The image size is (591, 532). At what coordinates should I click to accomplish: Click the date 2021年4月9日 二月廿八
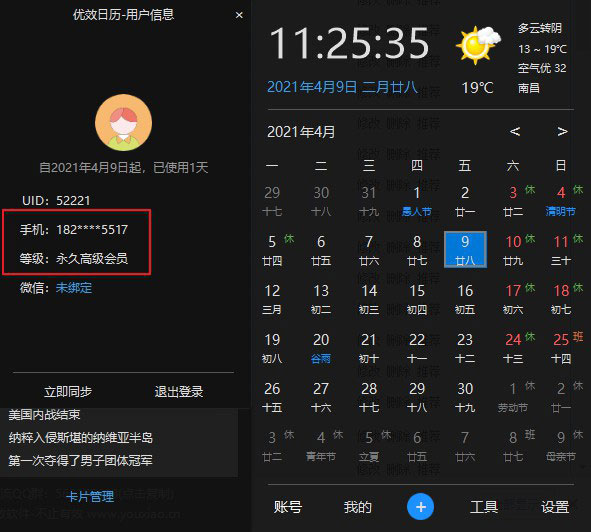pos(342,87)
